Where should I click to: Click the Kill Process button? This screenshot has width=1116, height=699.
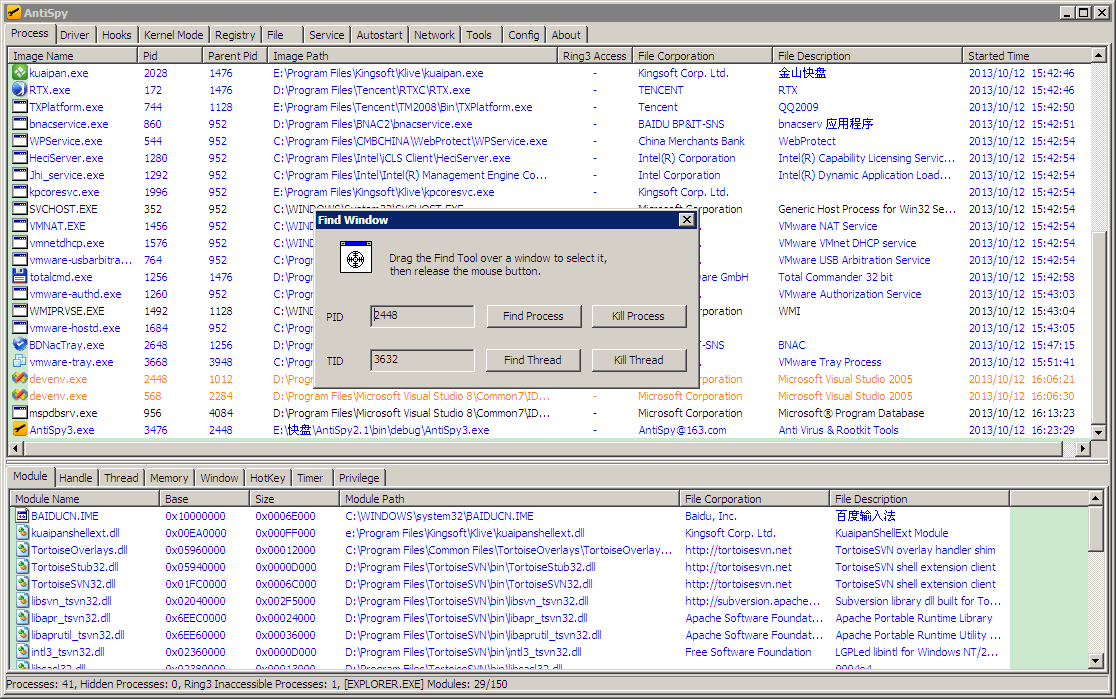point(639,316)
